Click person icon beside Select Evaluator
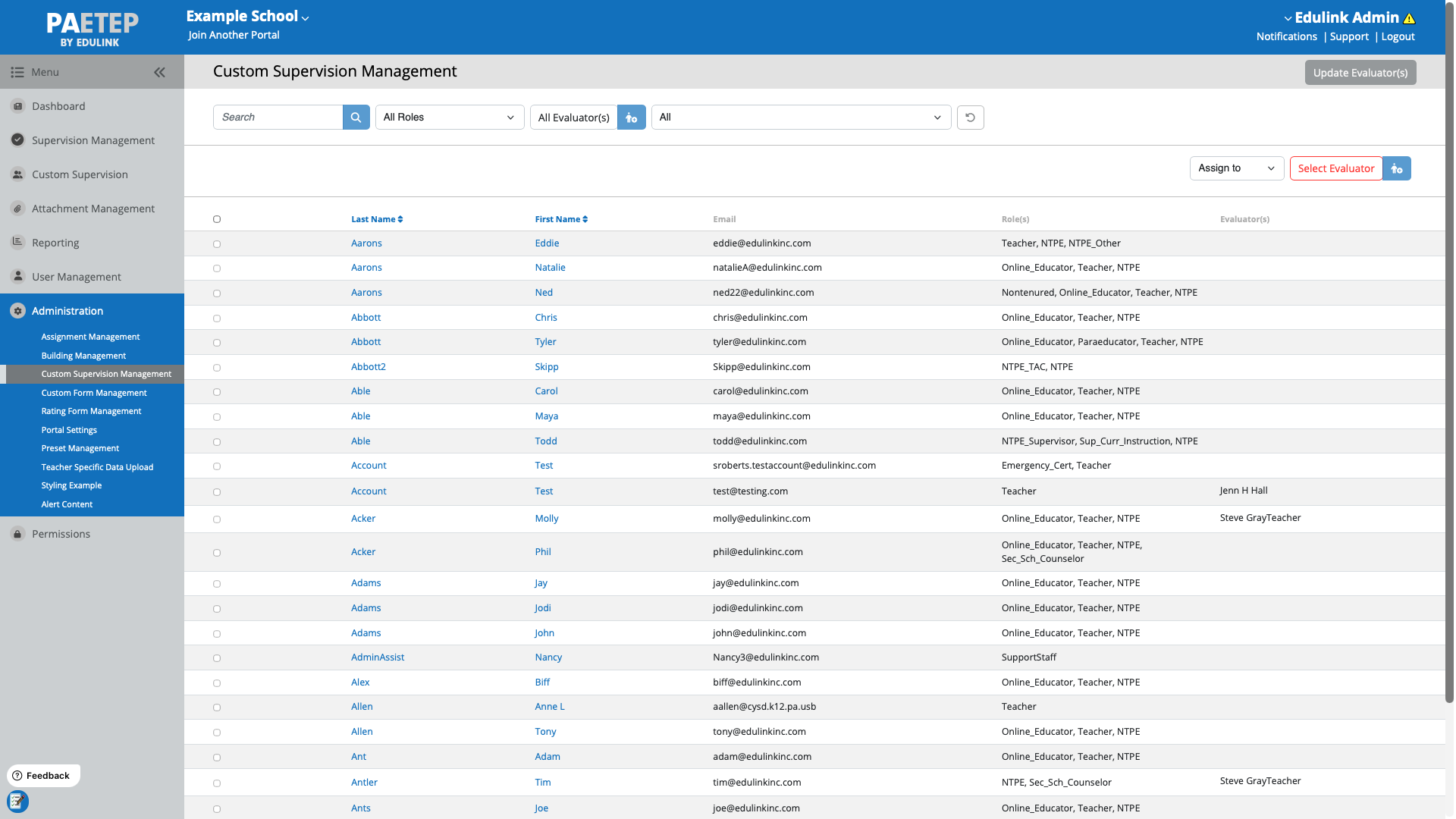This screenshot has width=1456, height=819. point(1396,168)
